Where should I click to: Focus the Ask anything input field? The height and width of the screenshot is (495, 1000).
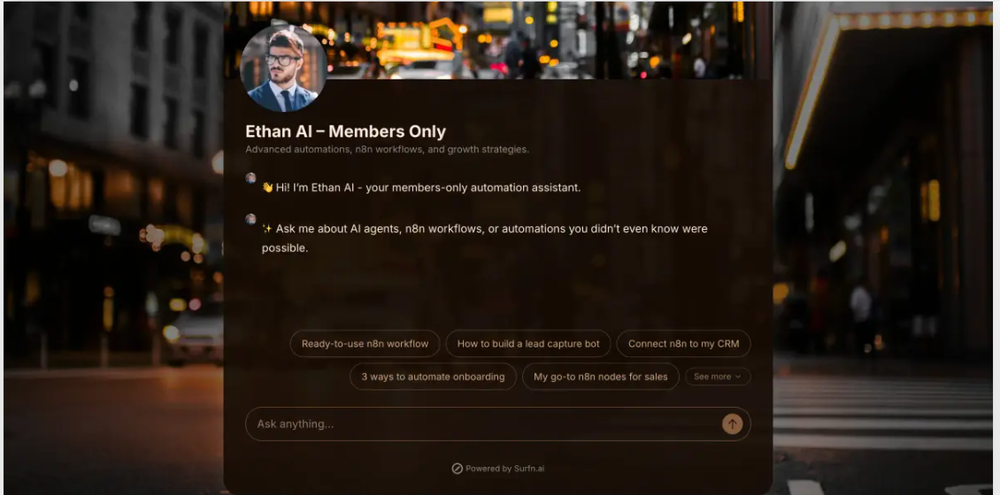click(x=483, y=424)
